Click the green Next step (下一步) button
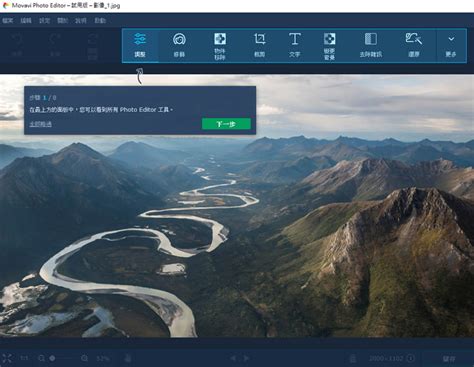 point(226,124)
